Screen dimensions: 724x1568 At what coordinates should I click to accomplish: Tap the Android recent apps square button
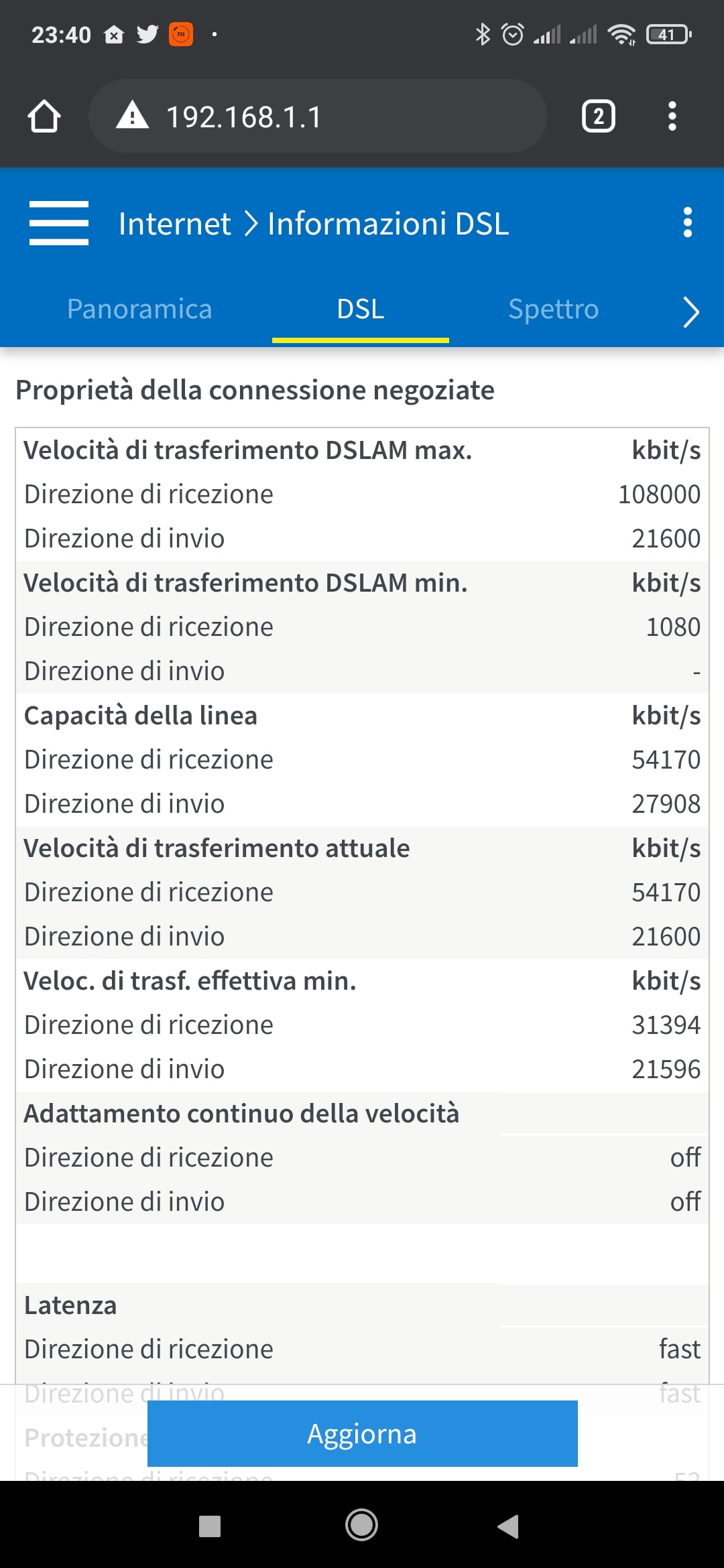pyautogui.click(x=210, y=1526)
